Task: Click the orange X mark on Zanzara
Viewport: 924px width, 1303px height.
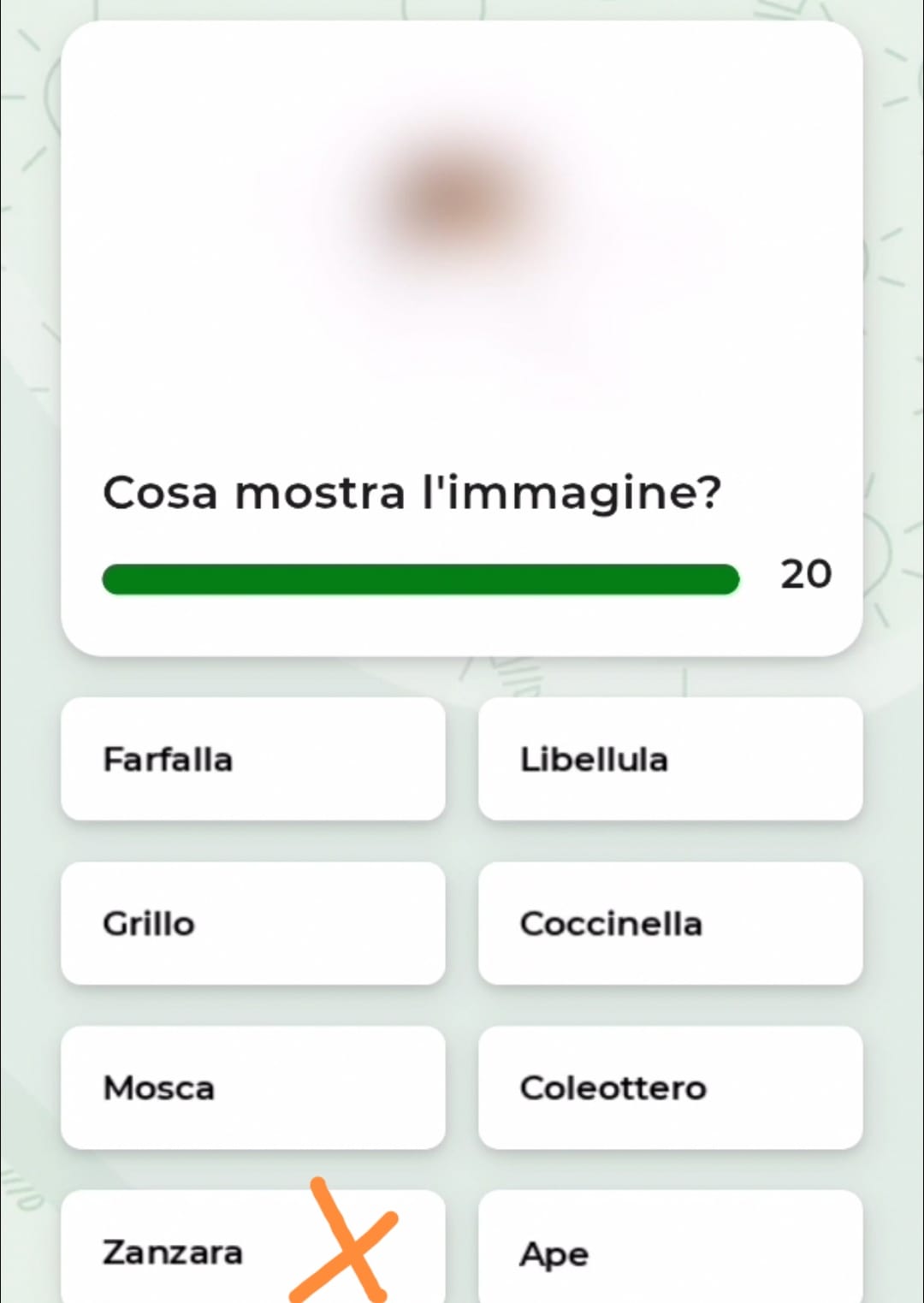Action: coord(345,1241)
